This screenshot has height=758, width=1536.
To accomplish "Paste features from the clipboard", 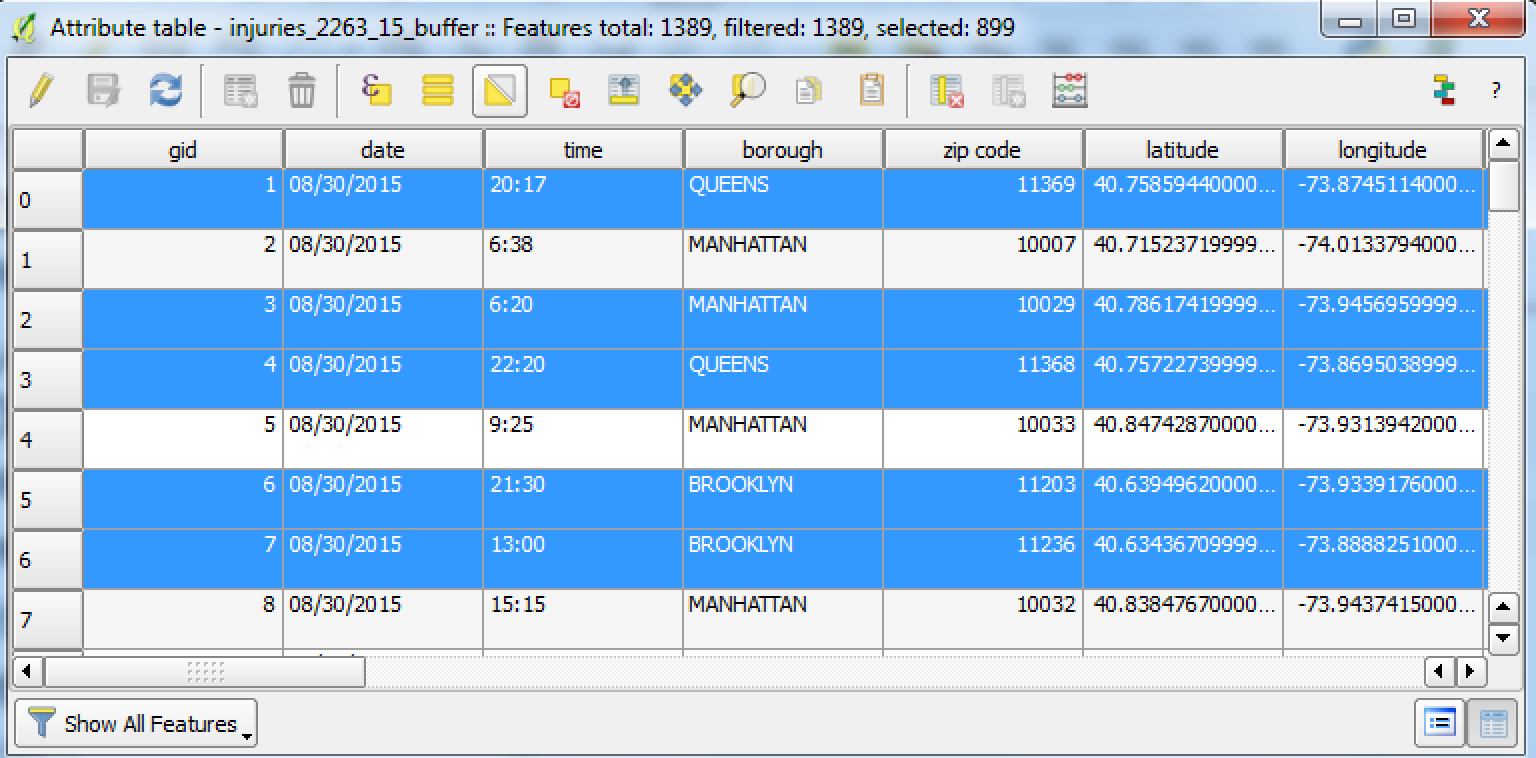I will tap(871, 91).
